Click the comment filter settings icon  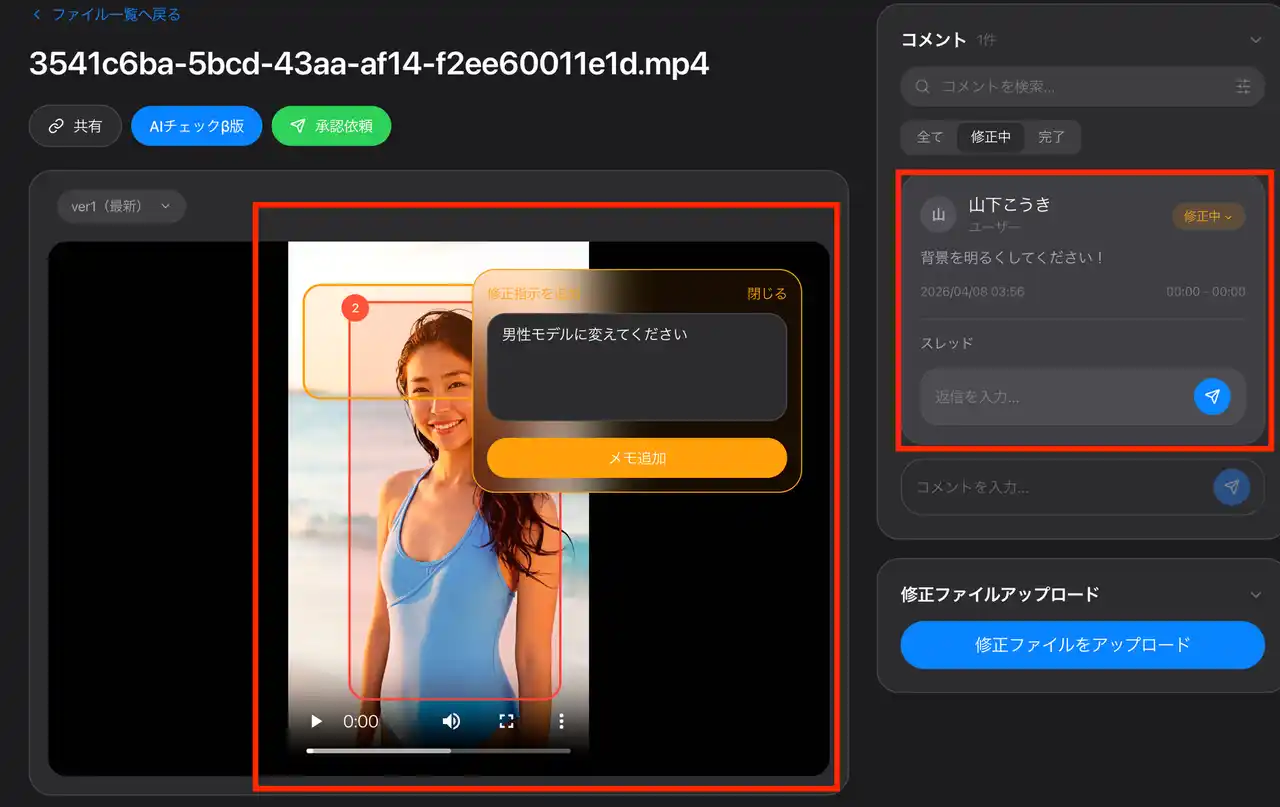[1243, 87]
